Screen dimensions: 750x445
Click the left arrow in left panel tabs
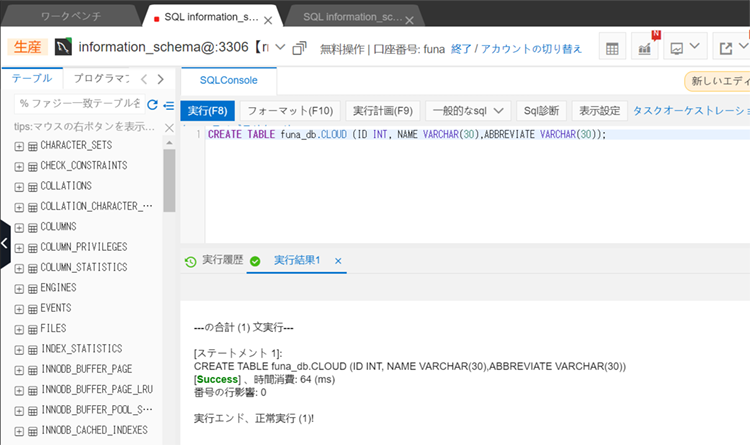[x=144, y=79]
